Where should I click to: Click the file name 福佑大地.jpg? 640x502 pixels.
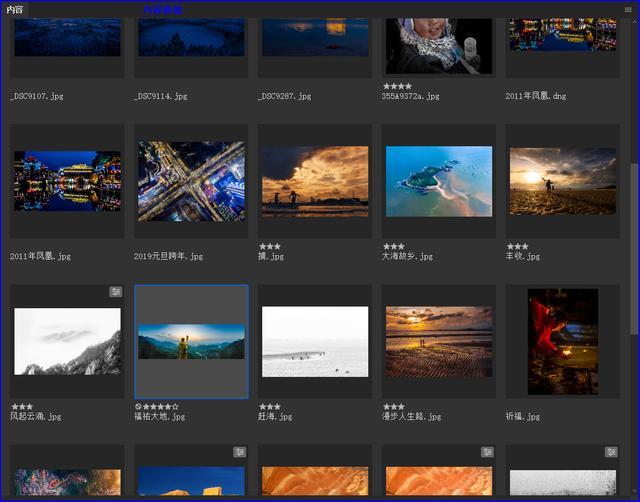pos(160,417)
